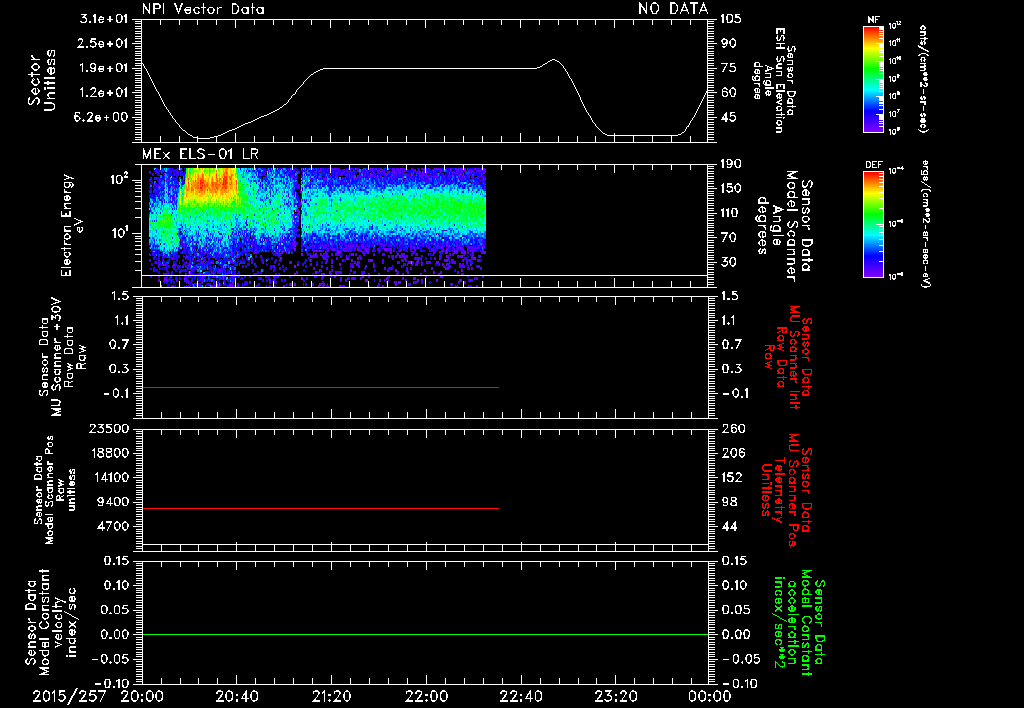
Task: Click the 260 telemetry axis value
Action: pos(732,429)
